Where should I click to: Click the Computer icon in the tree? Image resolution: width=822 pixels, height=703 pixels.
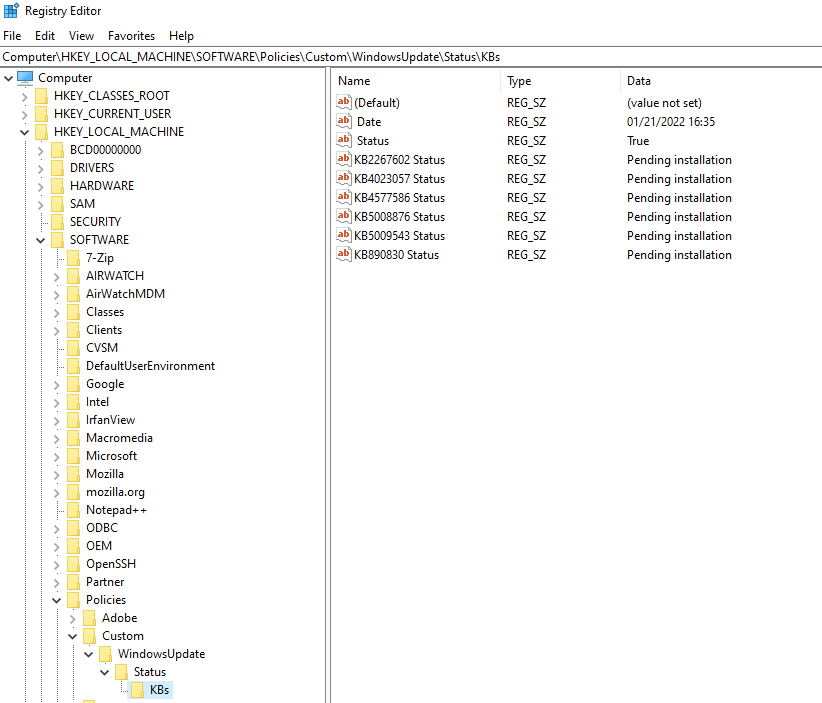(x=25, y=78)
